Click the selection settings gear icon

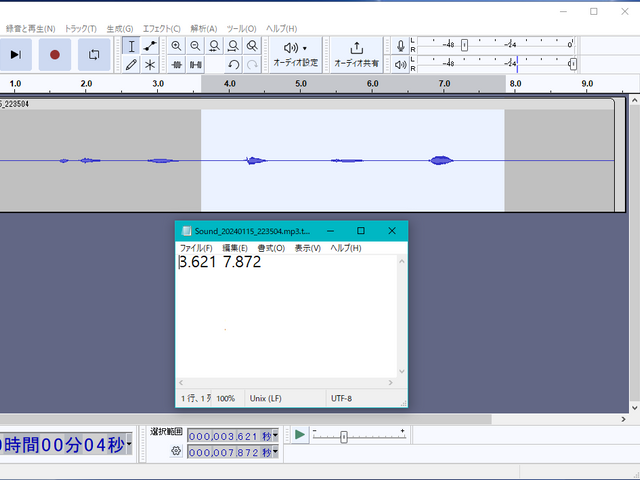tap(176, 451)
